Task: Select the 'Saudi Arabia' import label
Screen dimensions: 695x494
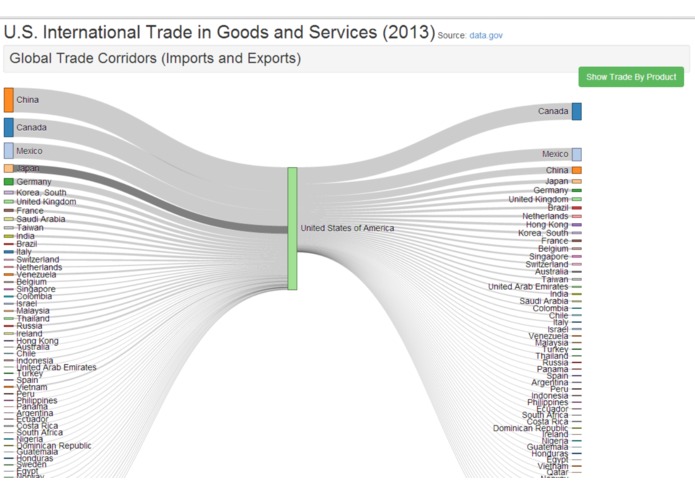Action: click(41, 219)
